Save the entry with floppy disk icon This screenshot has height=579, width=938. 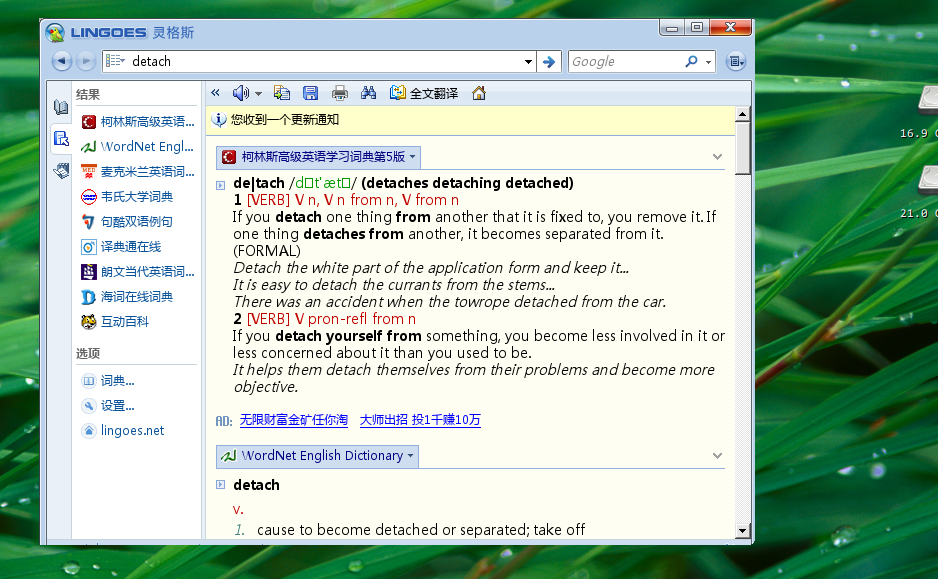(x=310, y=93)
